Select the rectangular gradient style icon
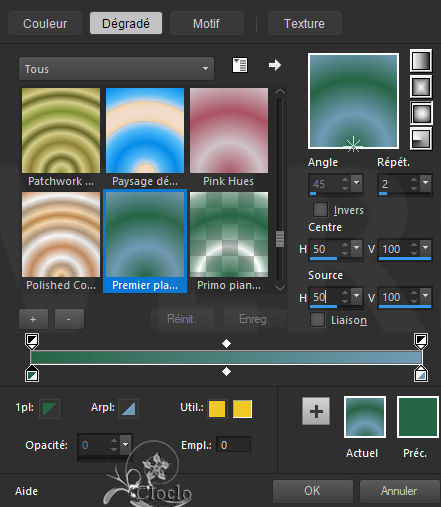Screen dimensions: 441x507 click(421, 87)
